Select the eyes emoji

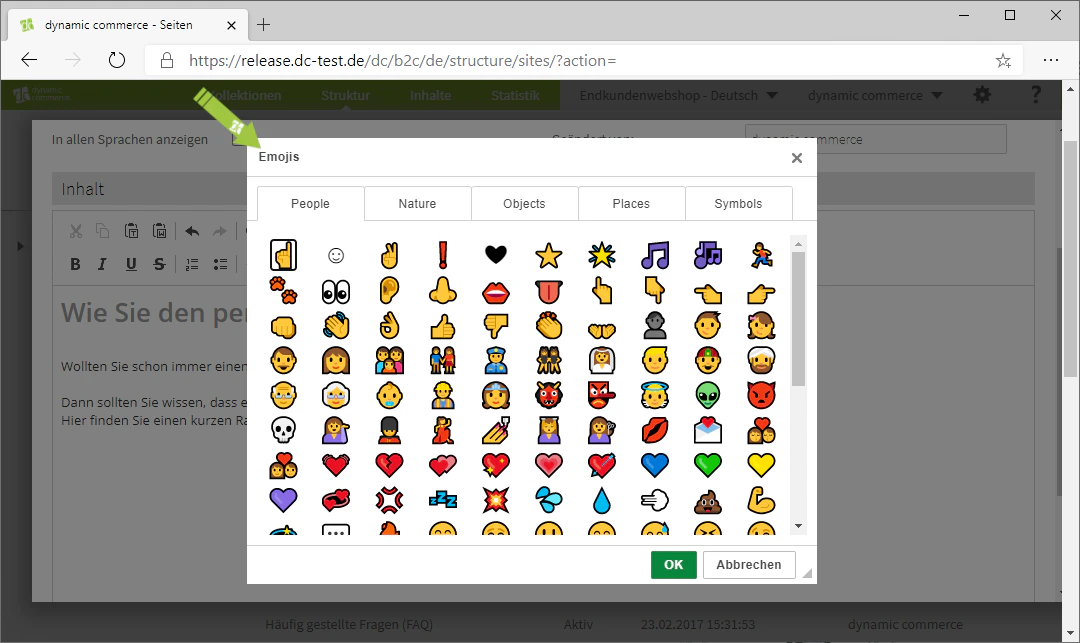[336, 291]
